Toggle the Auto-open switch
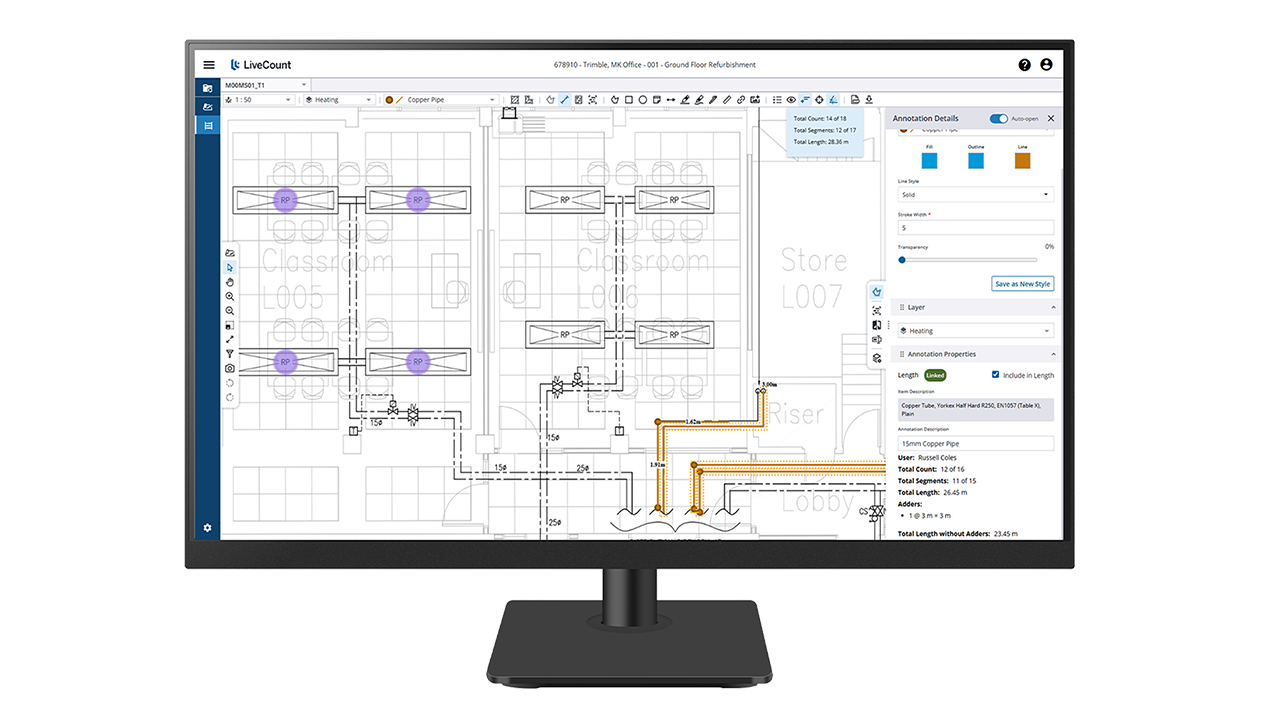The height and width of the screenshot is (708, 1262). click(998, 118)
